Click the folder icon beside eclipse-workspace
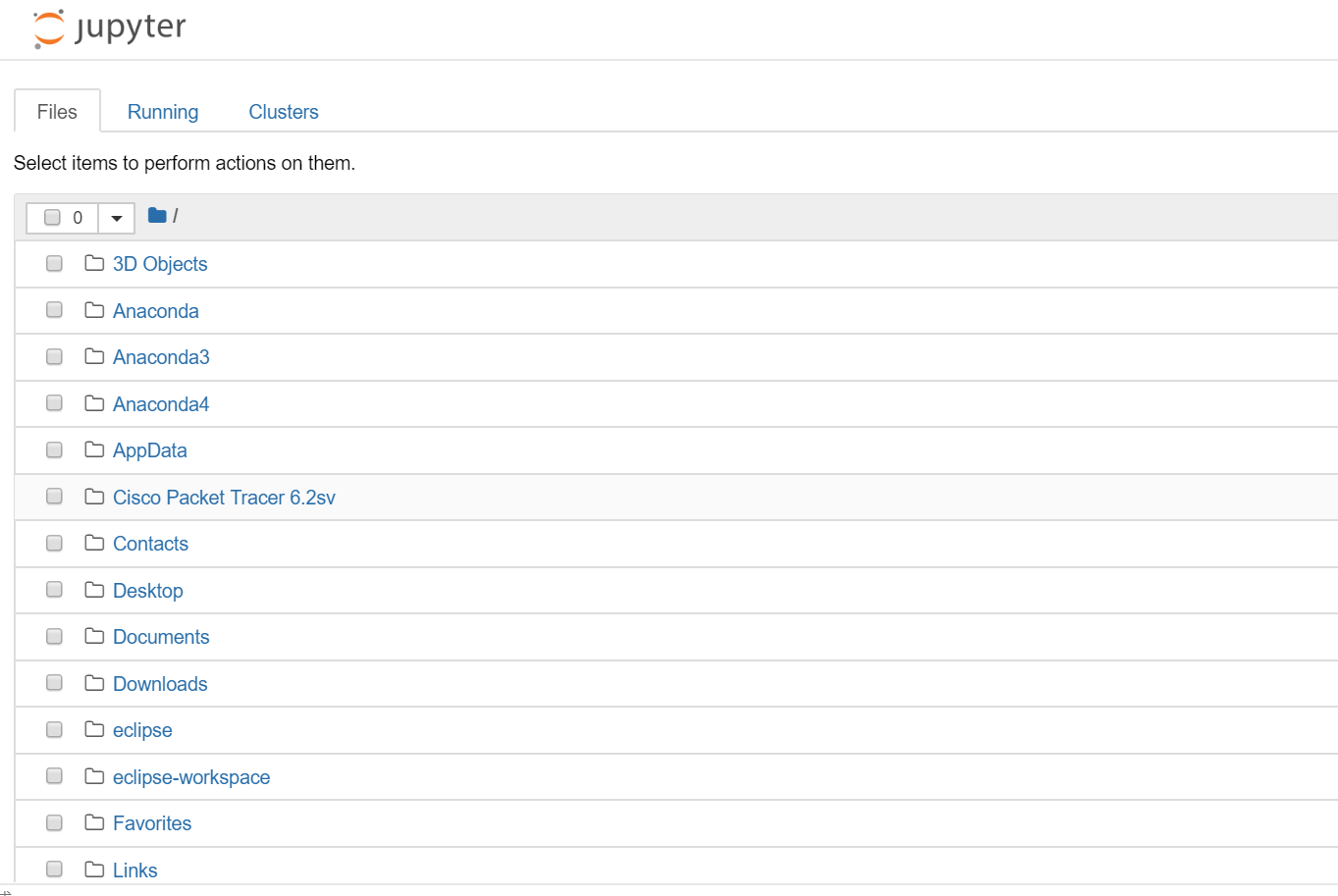The height and width of the screenshot is (896, 1338). pos(94,776)
